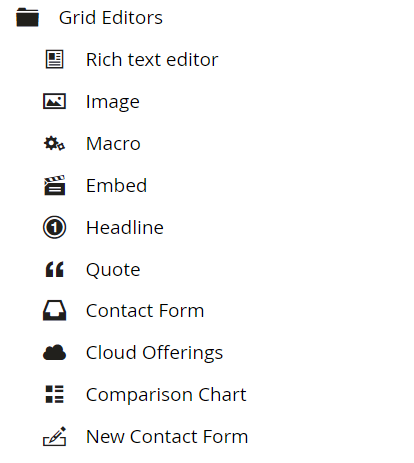Click the Contact Form inbox tray icon
This screenshot has width=414, height=463.
tap(54, 311)
